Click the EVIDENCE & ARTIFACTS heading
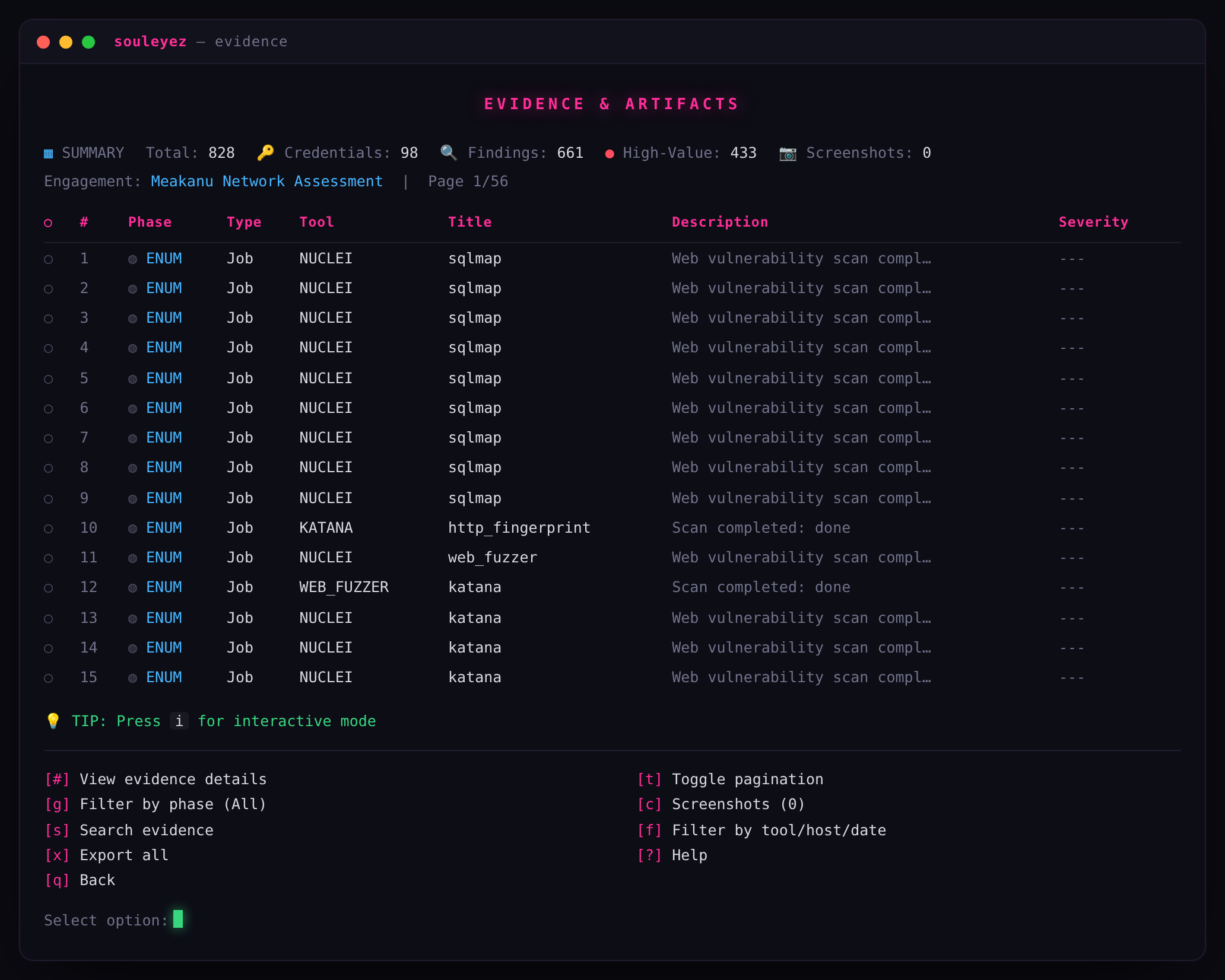Image resolution: width=1225 pixels, height=980 pixels. pyautogui.click(x=612, y=104)
